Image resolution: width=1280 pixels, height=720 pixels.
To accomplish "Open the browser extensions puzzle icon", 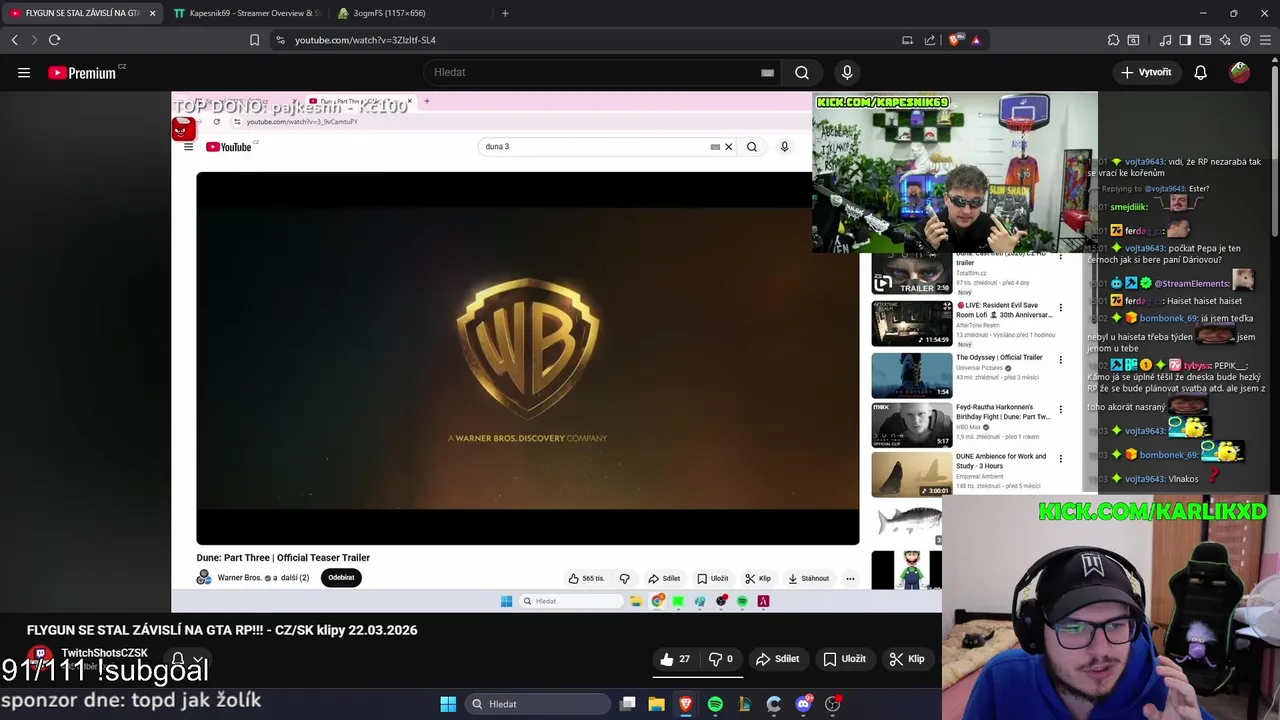I will [1113, 40].
